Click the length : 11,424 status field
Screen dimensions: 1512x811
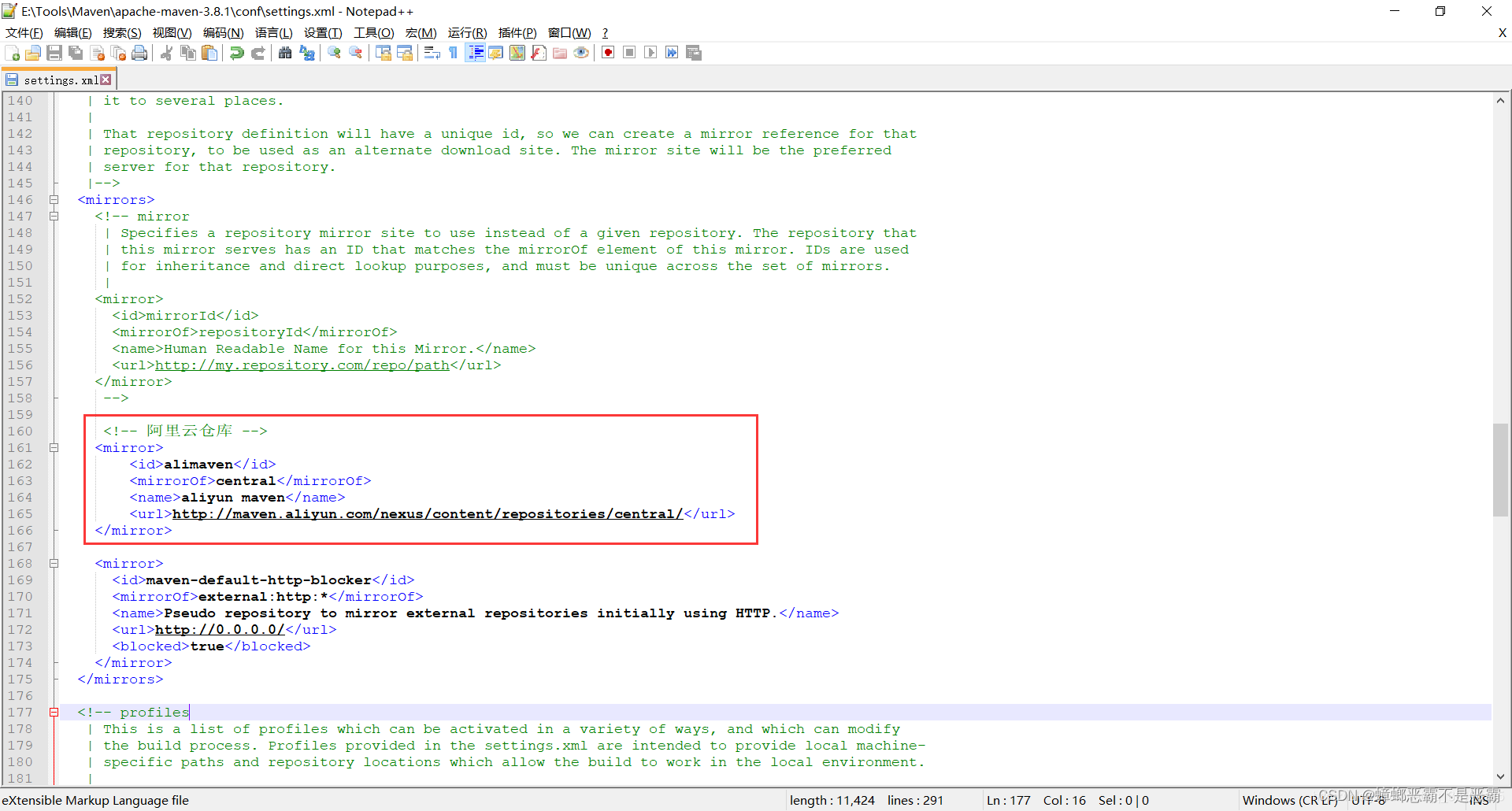point(832,801)
